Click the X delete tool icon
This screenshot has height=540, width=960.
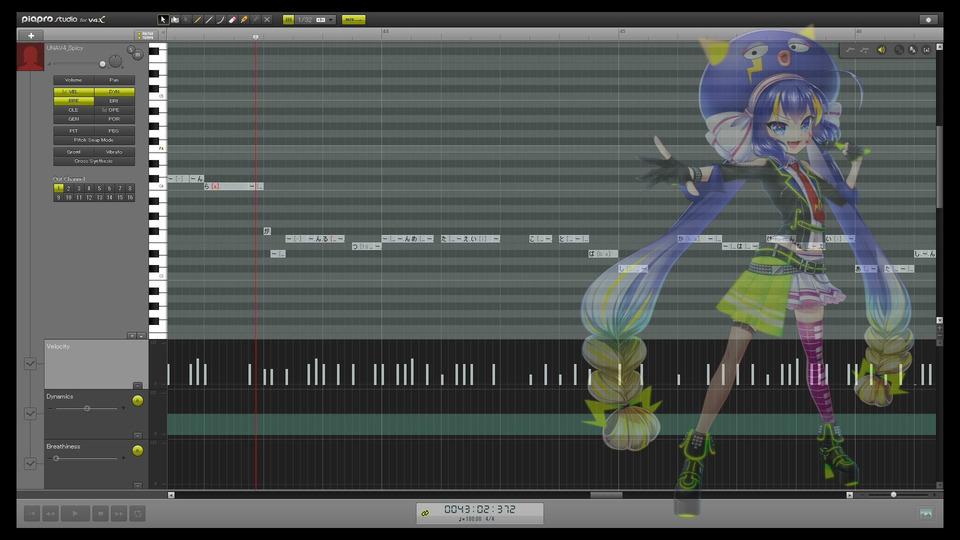click(x=267, y=20)
